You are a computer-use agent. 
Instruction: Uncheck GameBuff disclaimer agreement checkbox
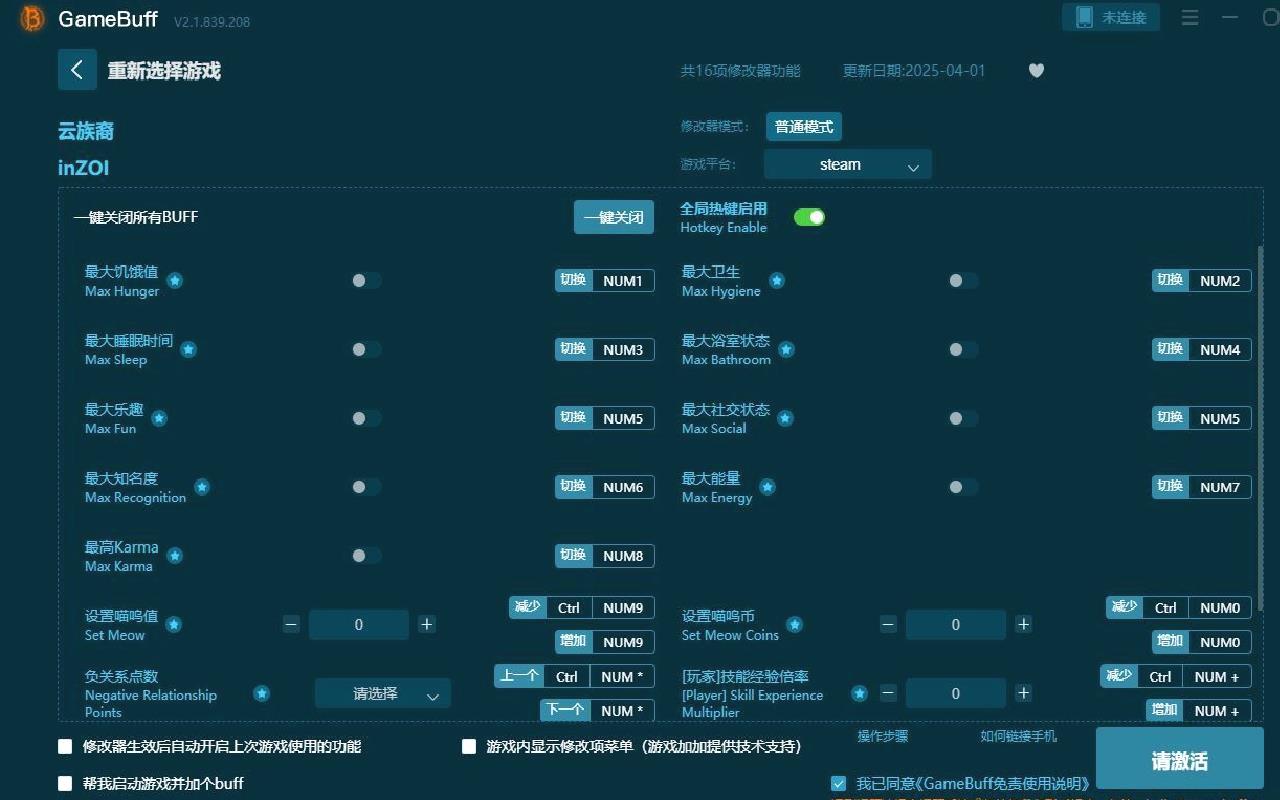pos(838,783)
